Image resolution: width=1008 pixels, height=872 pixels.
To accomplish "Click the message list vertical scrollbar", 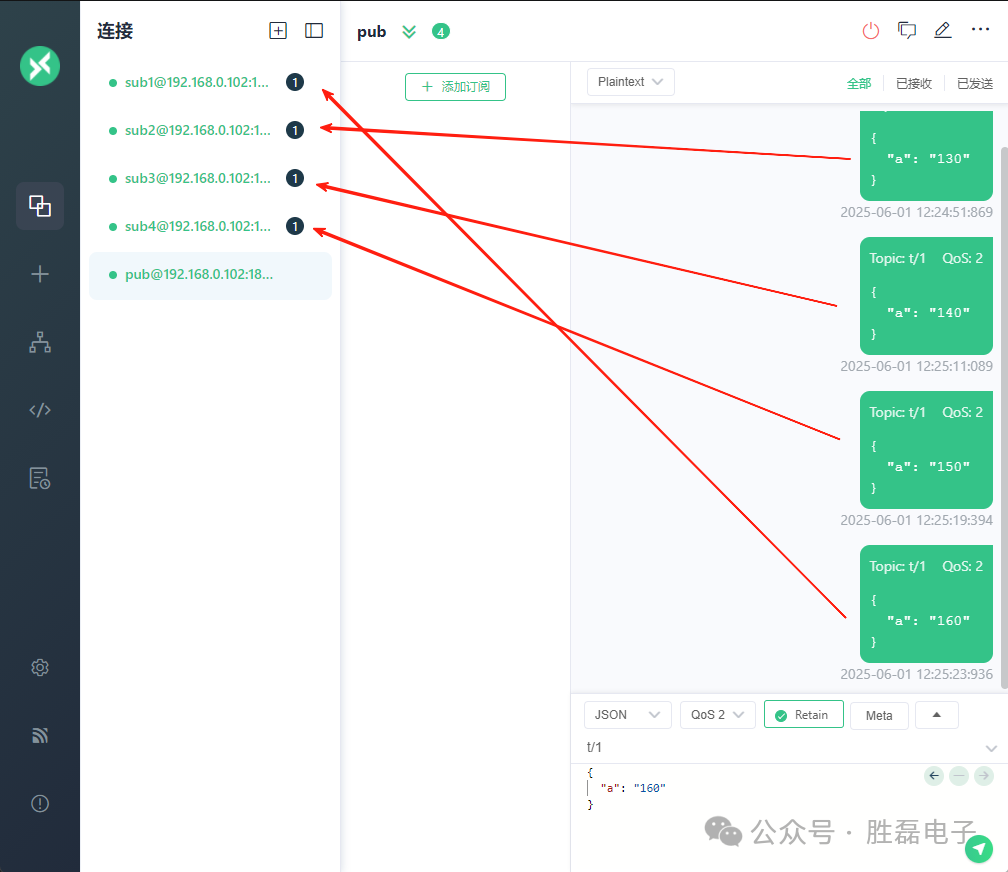I will click(x=1004, y=418).
